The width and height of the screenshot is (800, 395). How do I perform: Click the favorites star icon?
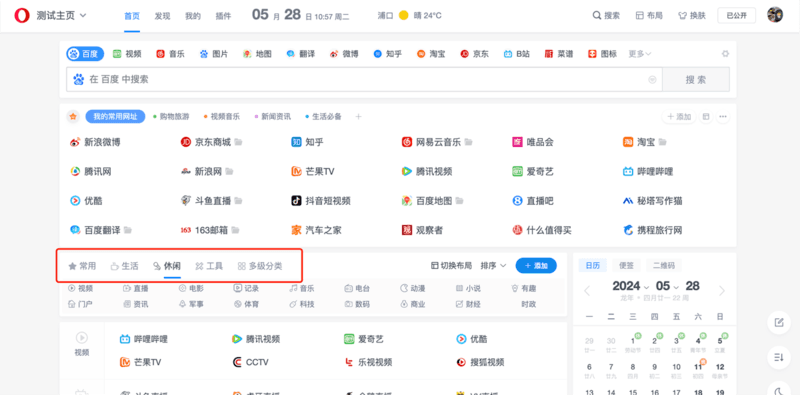73,117
